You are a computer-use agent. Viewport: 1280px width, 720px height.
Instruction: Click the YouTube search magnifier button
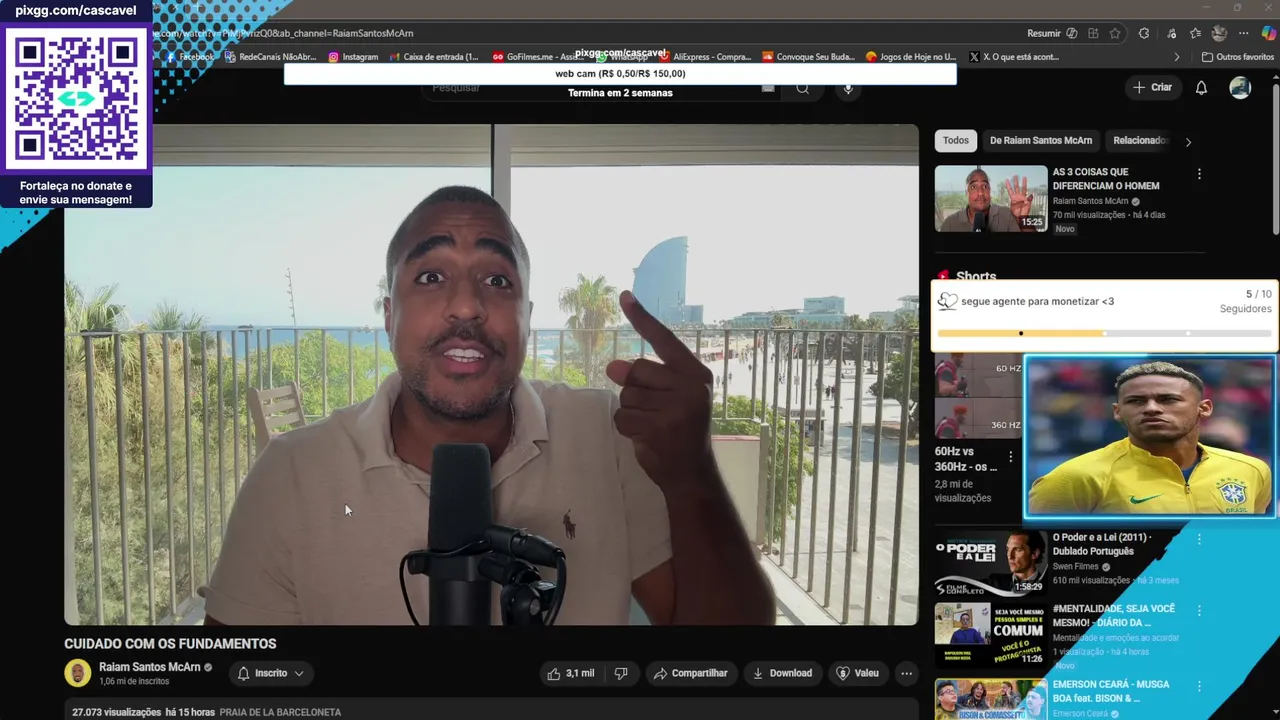802,88
